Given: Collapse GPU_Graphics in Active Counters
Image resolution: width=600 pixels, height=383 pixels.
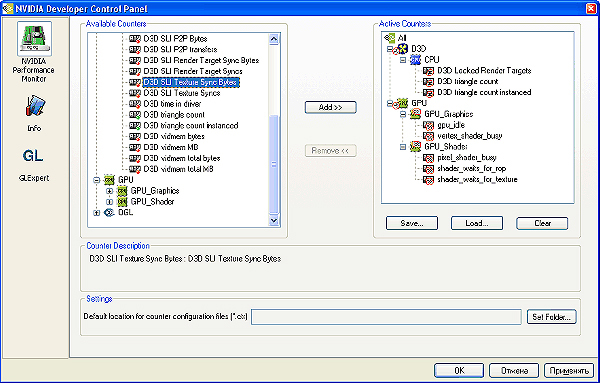Looking at the screenshot, I should coord(403,114).
